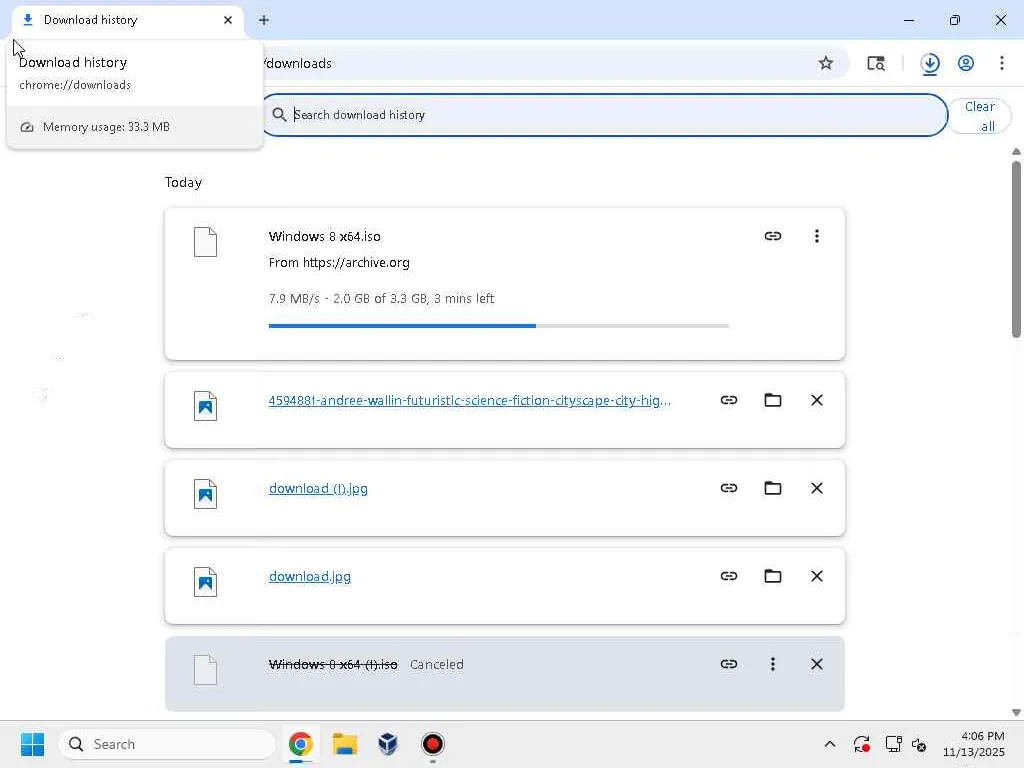
Task: Open more actions for canceled Windows 8 iso
Action: (x=773, y=664)
